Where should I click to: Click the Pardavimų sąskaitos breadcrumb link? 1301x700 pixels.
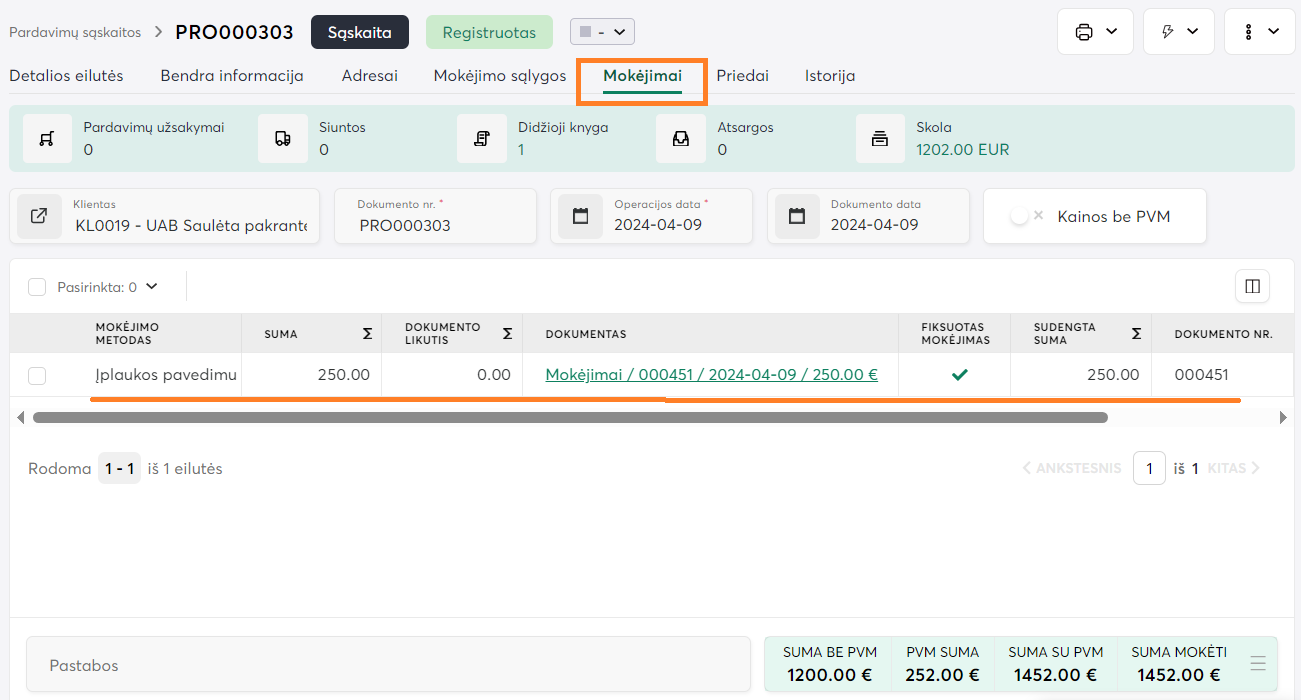[x=75, y=33]
